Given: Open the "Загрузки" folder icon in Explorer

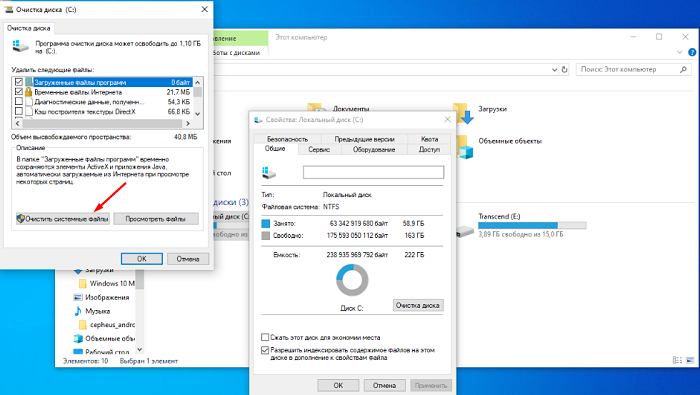Looking at the screenshot, I should [x=463, y=113].
